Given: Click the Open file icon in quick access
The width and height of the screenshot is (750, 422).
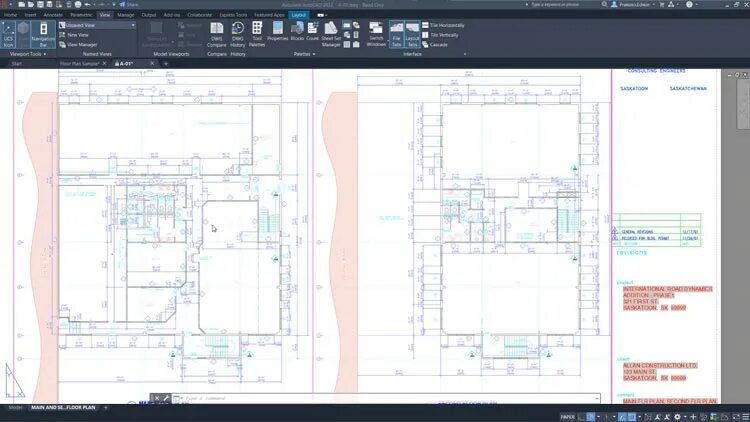Looking at the screenshot, I should pyautogui.click(x=31, y=4).
